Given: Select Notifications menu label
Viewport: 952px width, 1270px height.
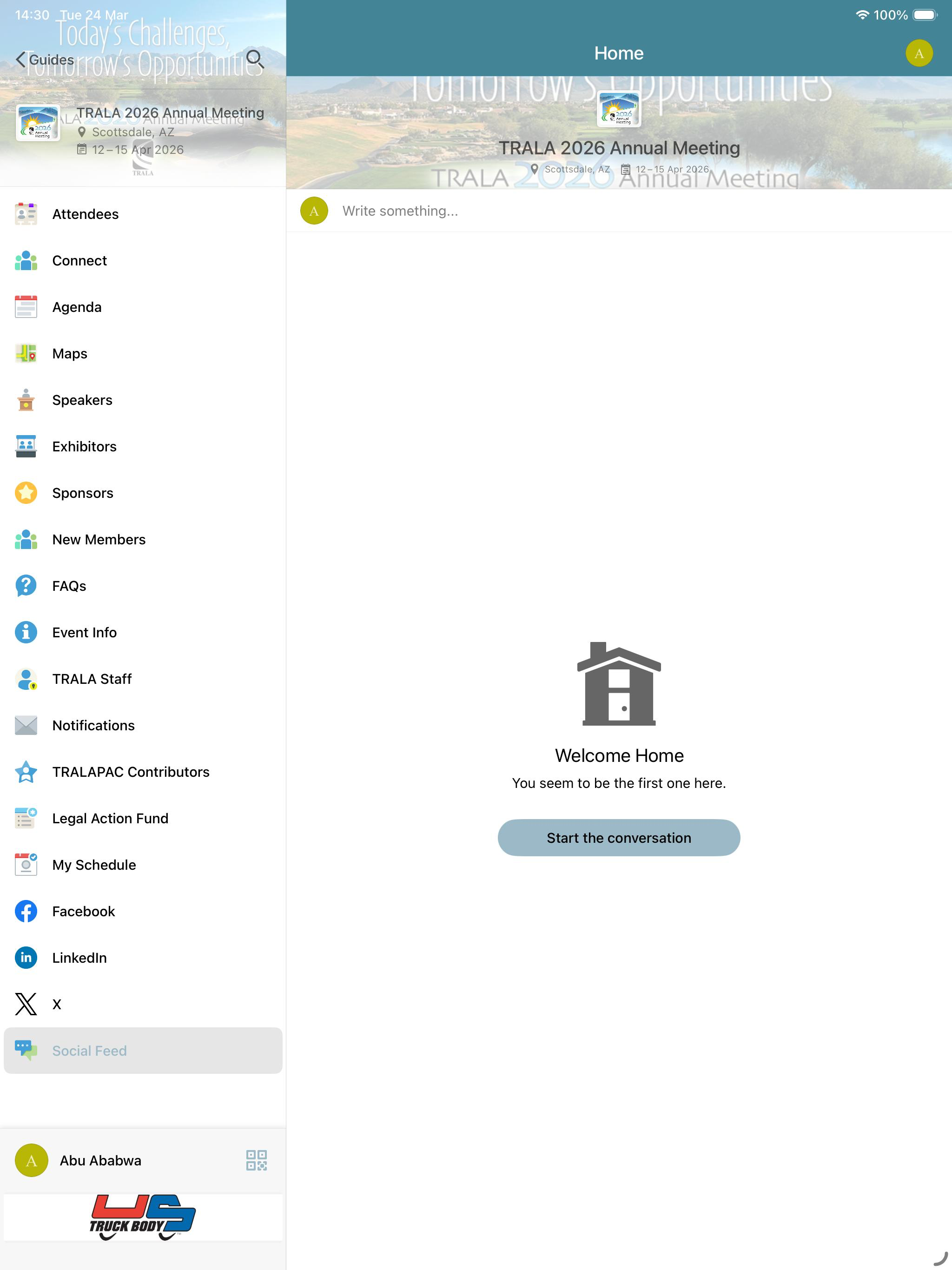Looking at the screenshot, I should pyautogui.click(x=93, y=726).
